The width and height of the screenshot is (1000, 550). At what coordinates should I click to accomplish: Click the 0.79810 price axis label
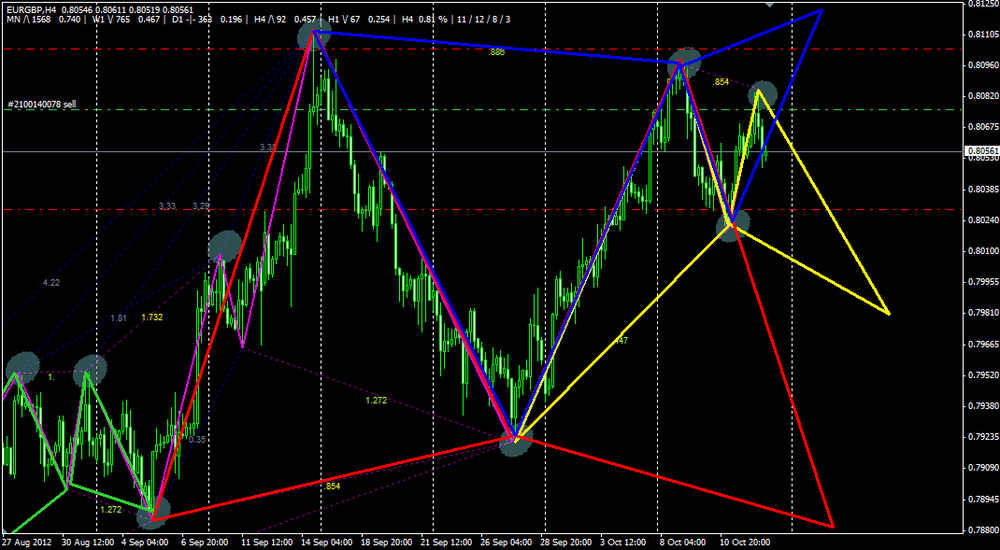(982, 313)
